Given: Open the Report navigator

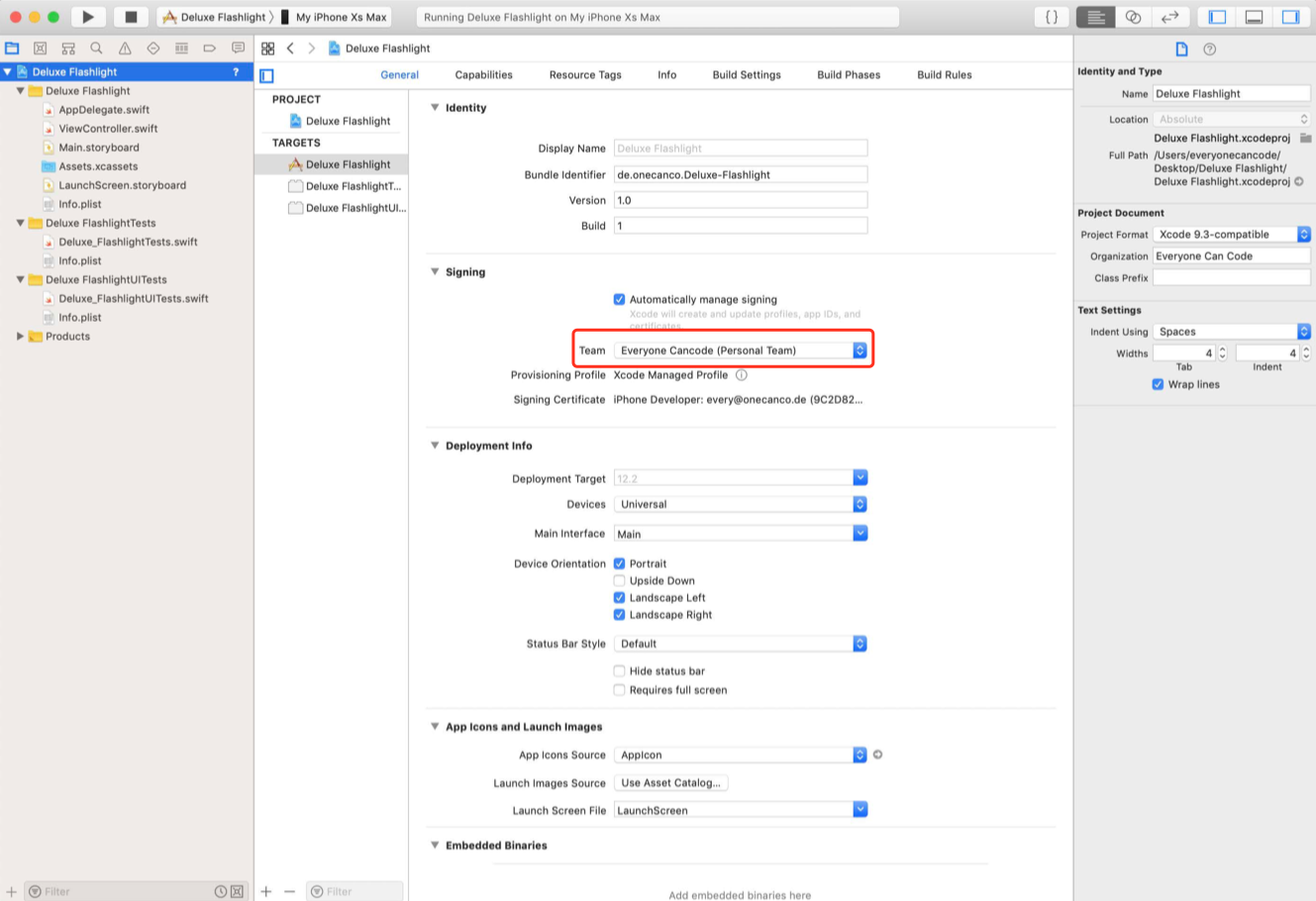Looking at the screenshot, I should tap(238, 48).
